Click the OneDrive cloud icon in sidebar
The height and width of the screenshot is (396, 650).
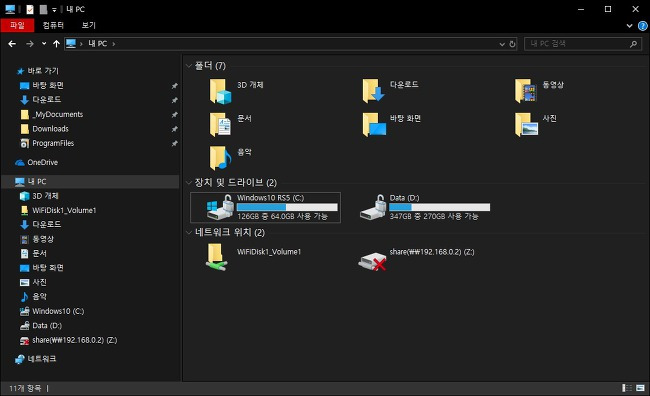[19, 163]
